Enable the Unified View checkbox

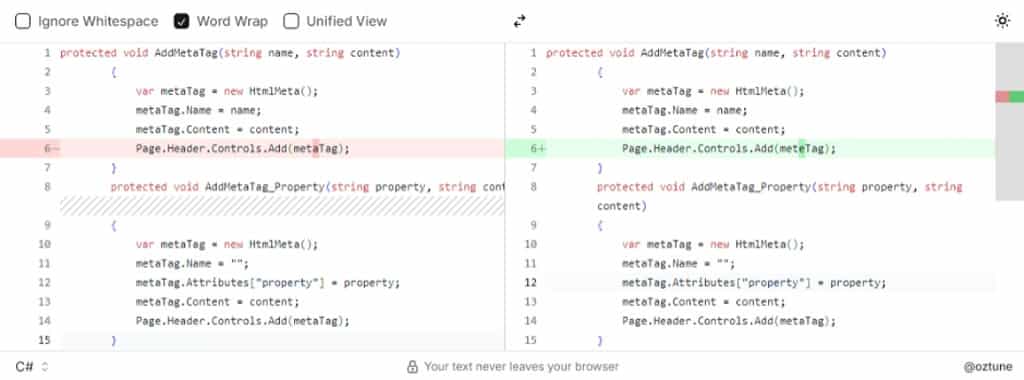click(x=291, y=22)
